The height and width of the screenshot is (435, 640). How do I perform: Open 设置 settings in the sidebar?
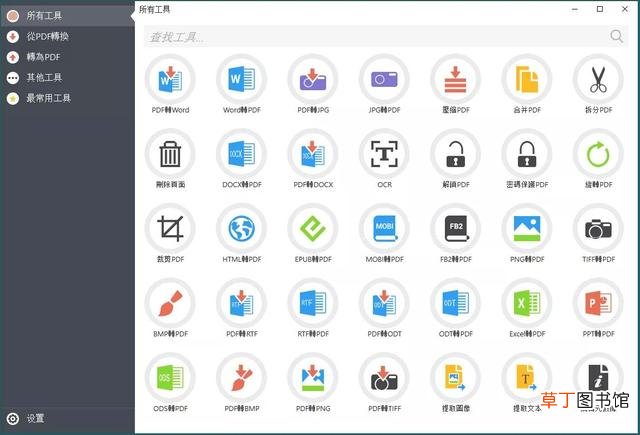coord(67,419)
